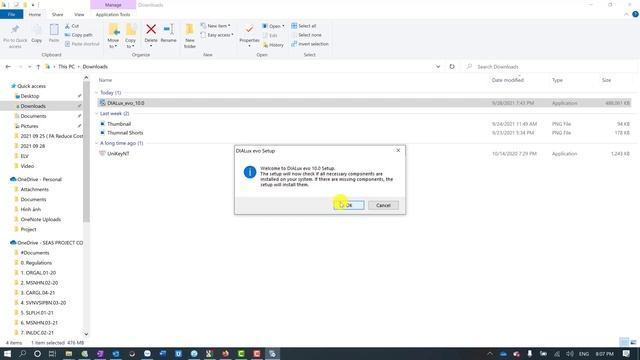Open OneNote Uploads folder in sidebar

(40, 219)
